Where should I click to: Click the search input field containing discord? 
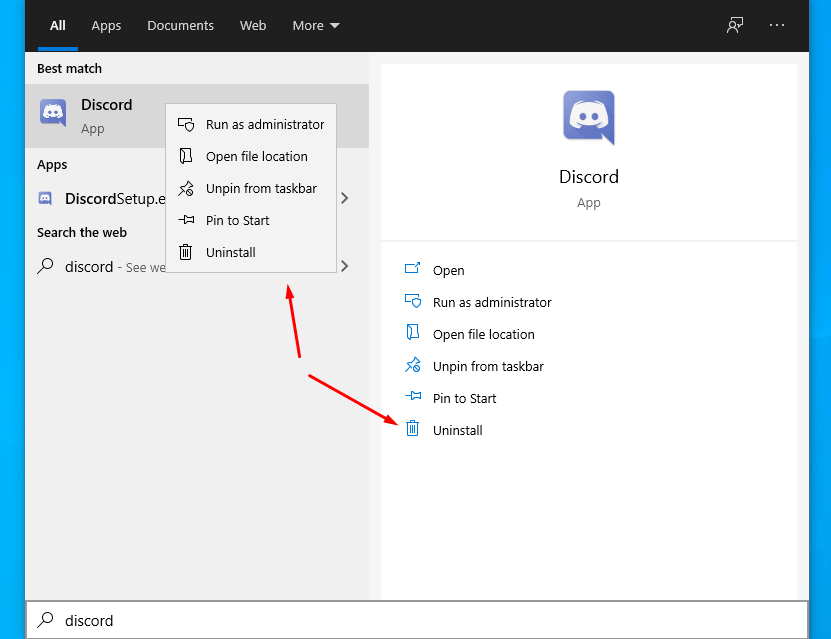[417, 620]
